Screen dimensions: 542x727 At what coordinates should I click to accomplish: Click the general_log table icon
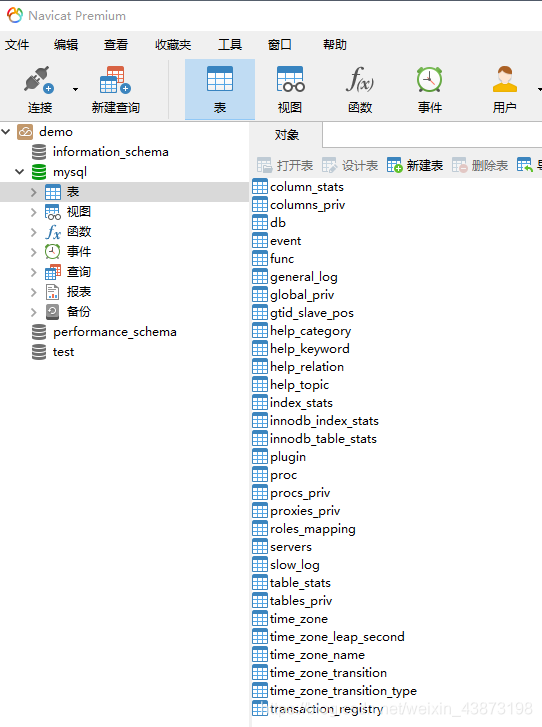point(260,277)
